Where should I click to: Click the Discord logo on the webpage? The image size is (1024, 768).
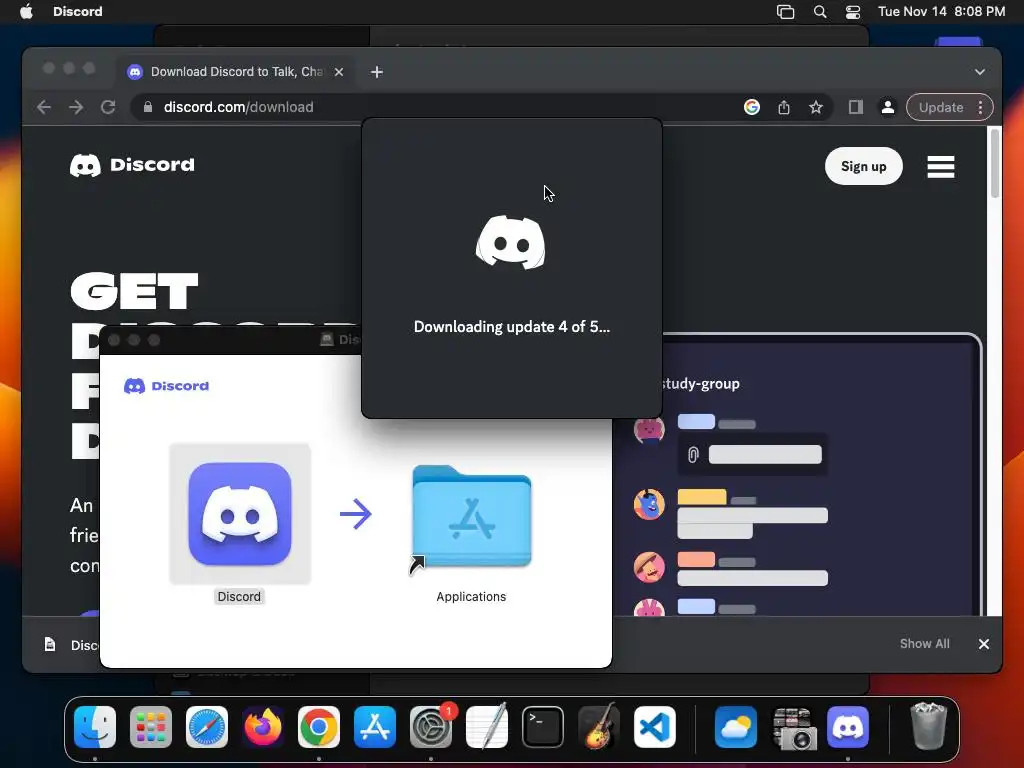pos(132,165)
